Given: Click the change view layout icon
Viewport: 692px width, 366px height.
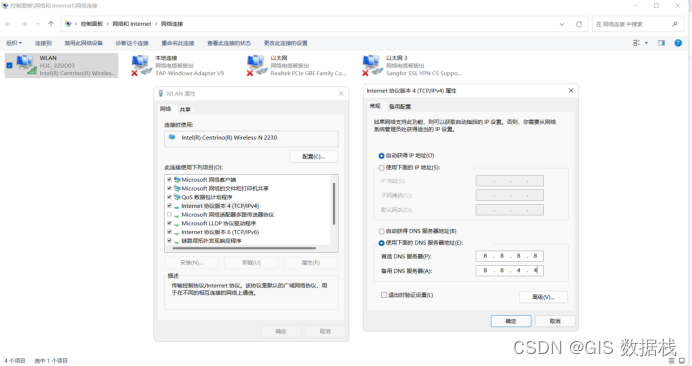Looking at the screenshot, I should (636, 43).
